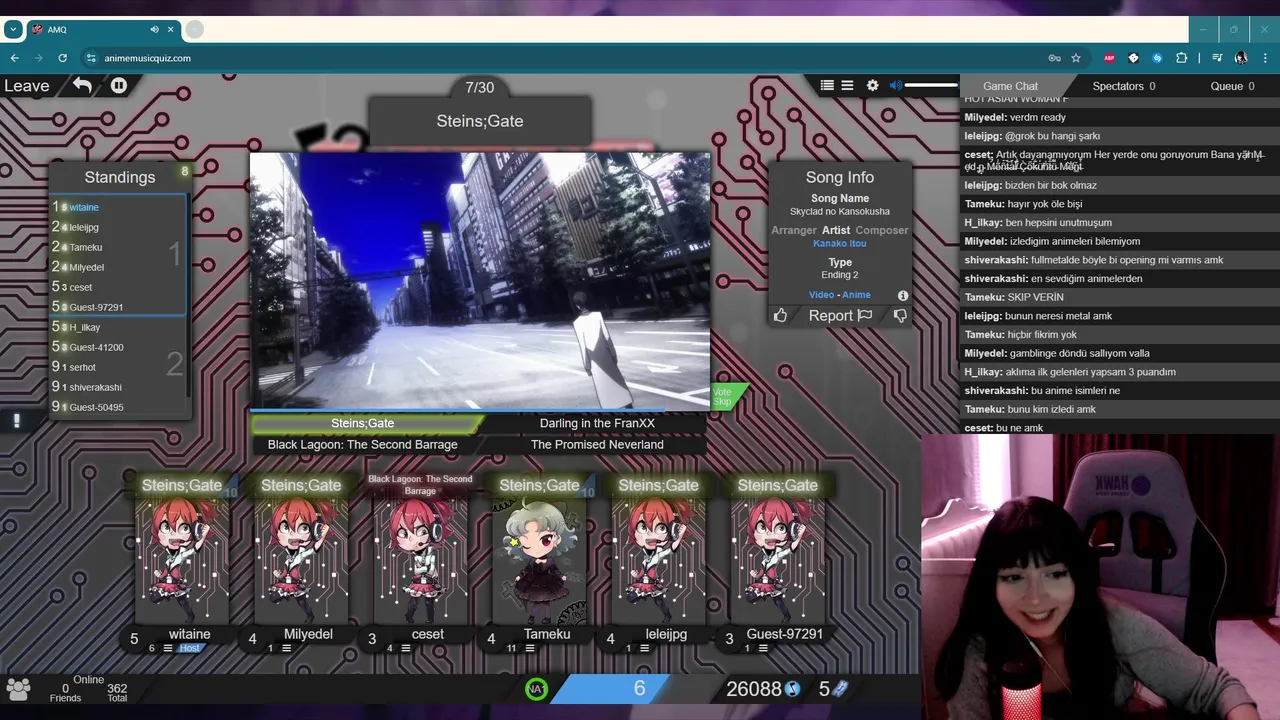Mute the volume speaker icon
The image size is (1280, 720).
click(x=896, y=86)
